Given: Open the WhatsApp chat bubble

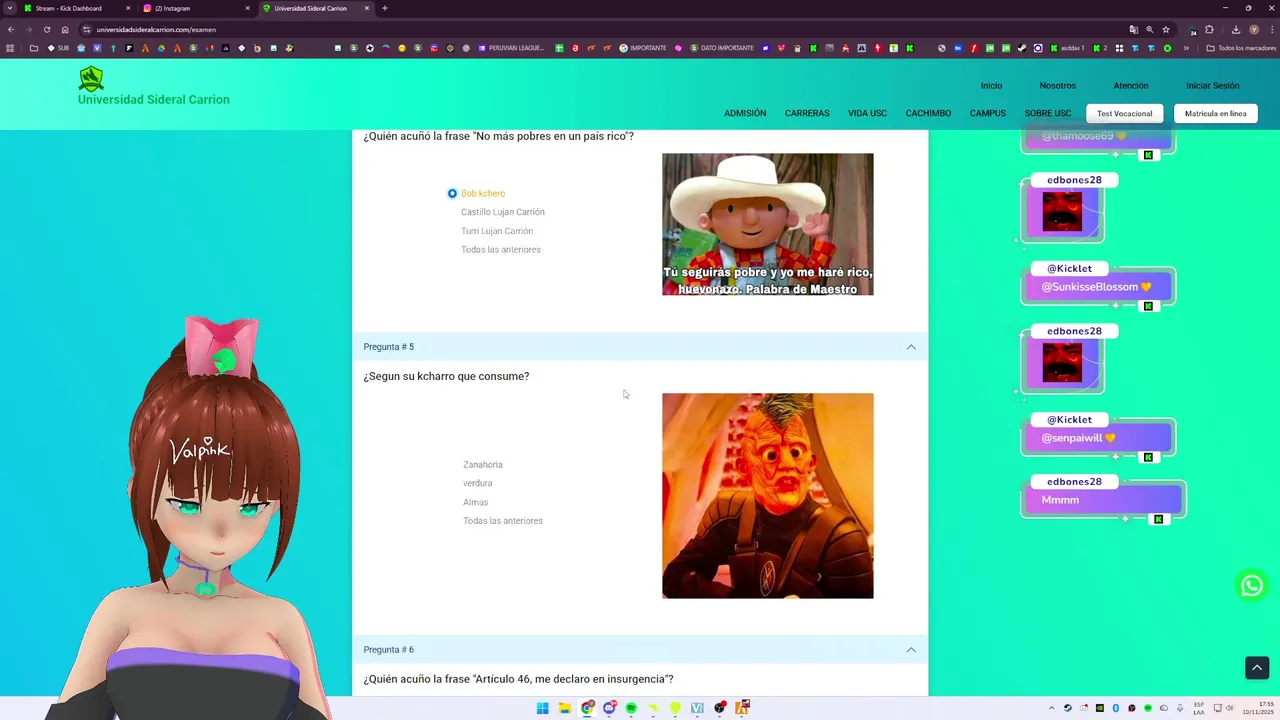Looking at the screenshot, I should 1252,587.
